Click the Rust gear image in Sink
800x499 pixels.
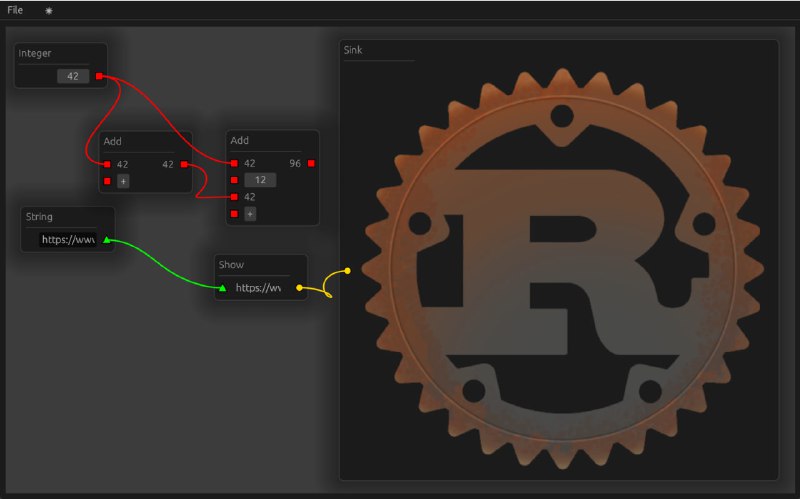562,269
